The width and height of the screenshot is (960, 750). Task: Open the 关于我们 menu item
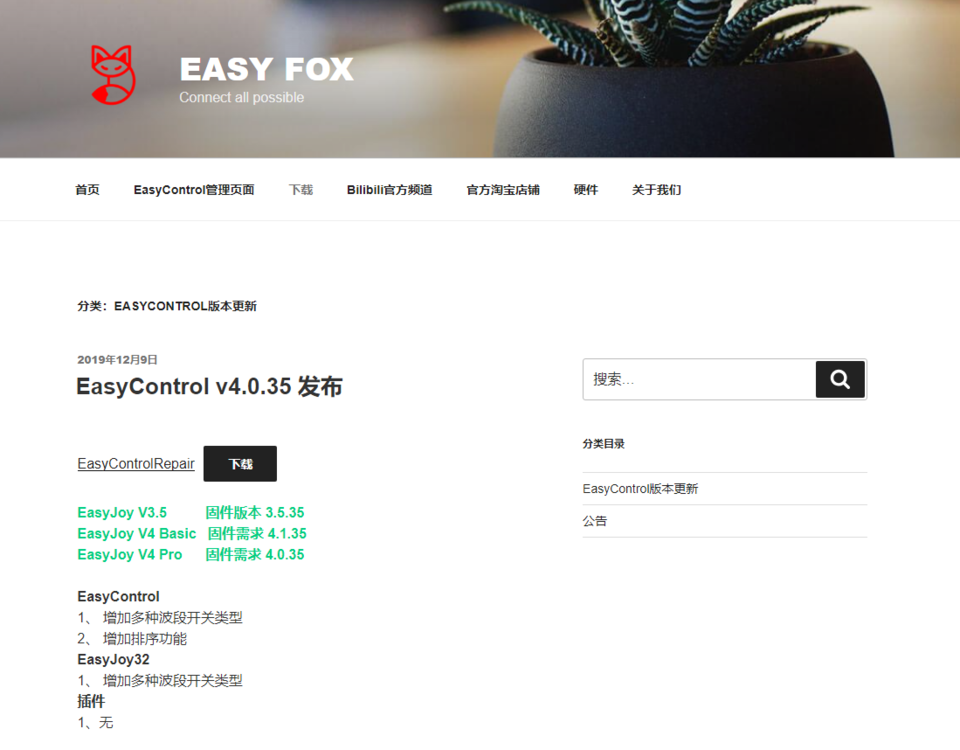(656, 190)
